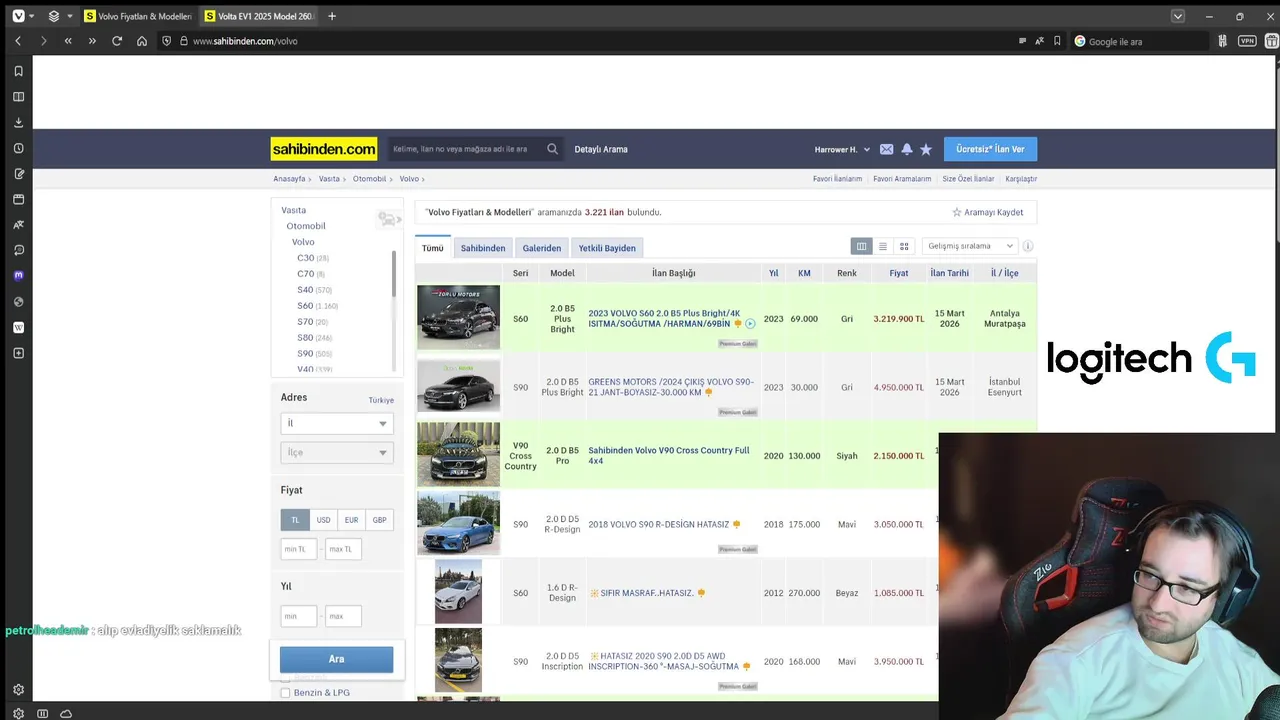Sort listings by Fiyat column
The image size is (1280, 720).
(899, 273)
